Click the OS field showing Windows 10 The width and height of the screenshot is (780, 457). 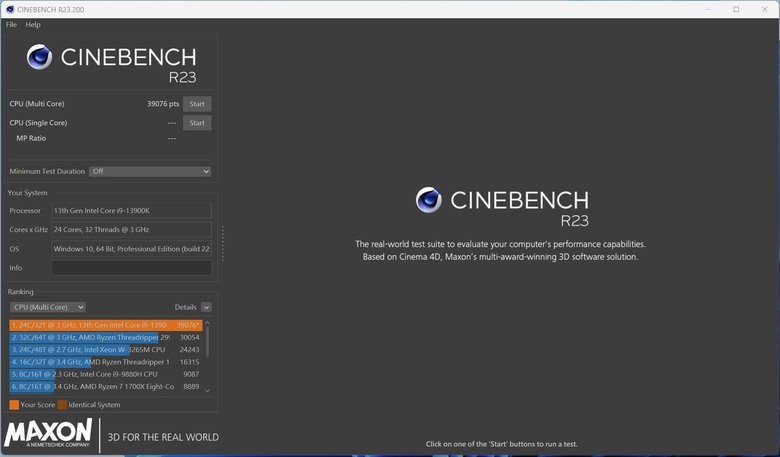131,249
